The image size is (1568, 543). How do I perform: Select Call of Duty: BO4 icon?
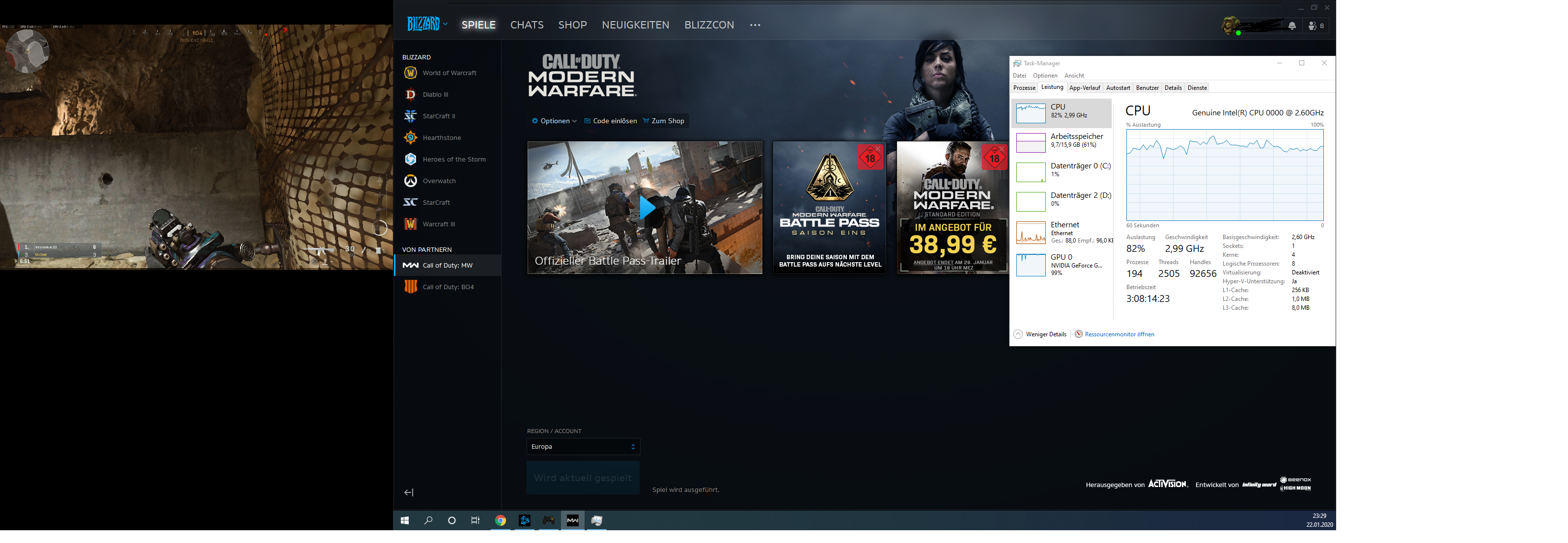coord(411,287)
